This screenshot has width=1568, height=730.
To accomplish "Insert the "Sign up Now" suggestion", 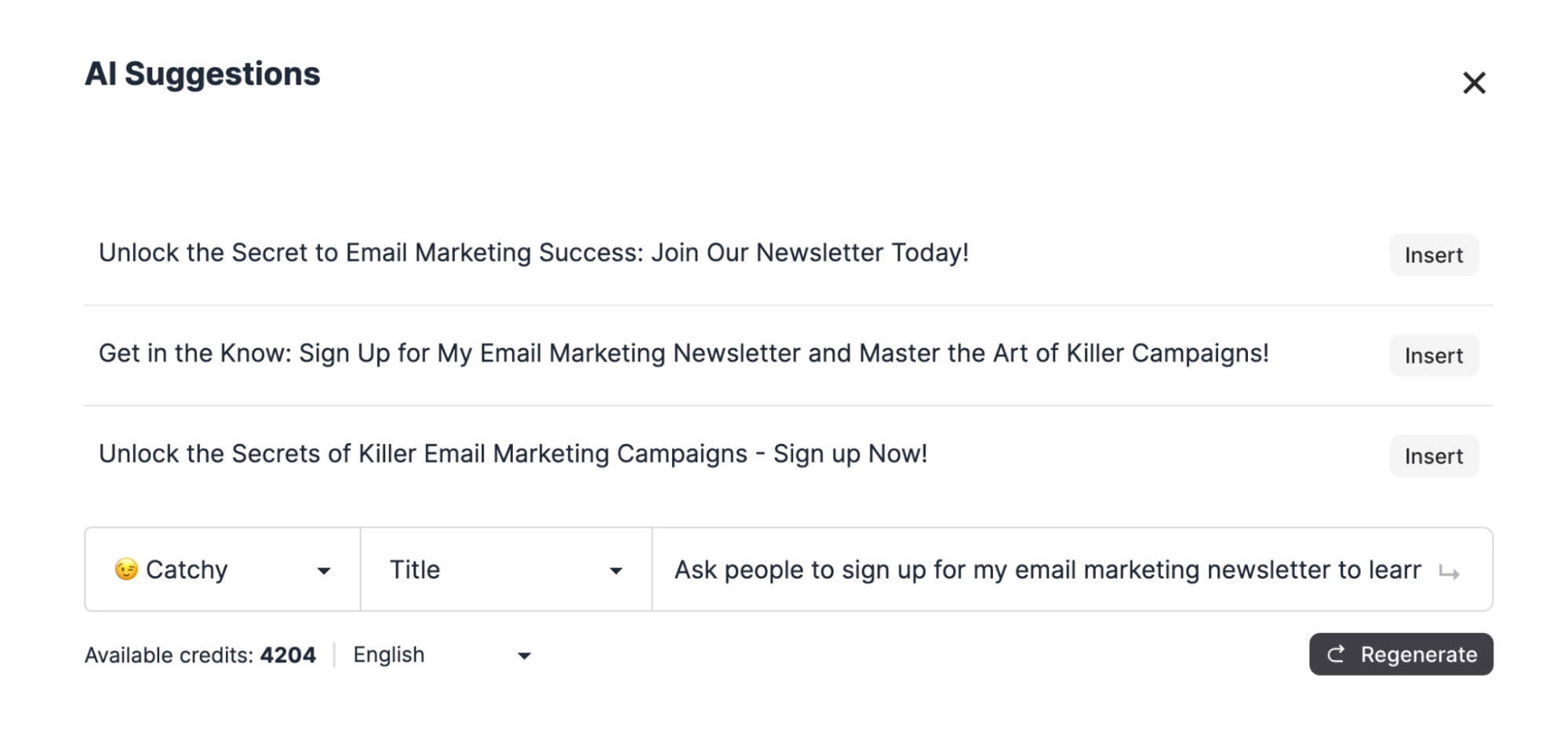I will coord(1433,456).
